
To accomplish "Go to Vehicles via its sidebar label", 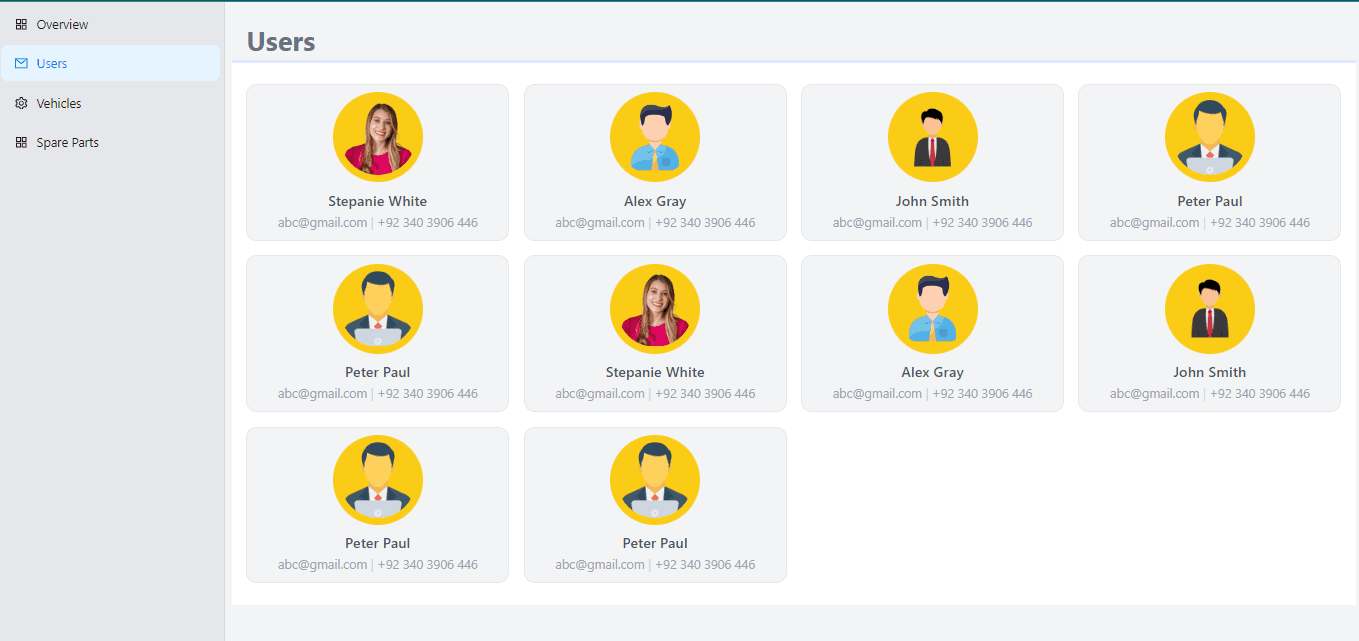I will click(x=59, y=103).
